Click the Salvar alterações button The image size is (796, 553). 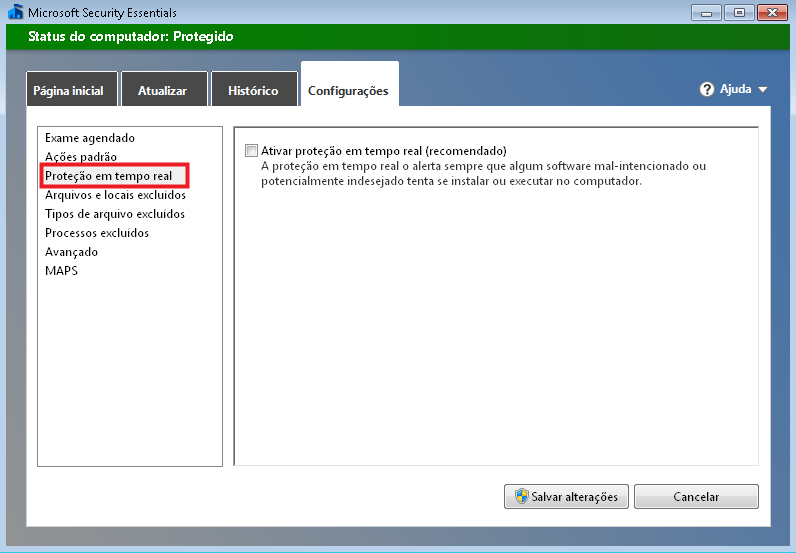pyautogui.click(x=566, y=497)
